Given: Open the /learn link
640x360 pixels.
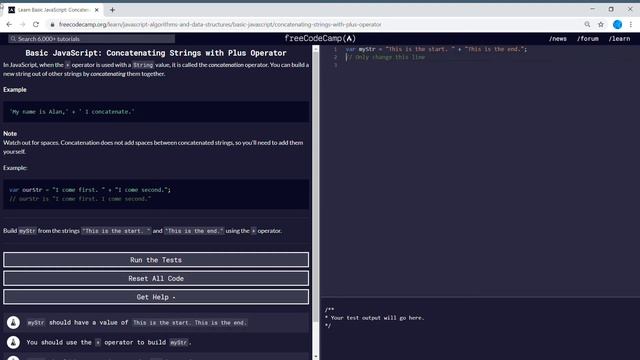Looking at the screenshot, I should point(619,39).
